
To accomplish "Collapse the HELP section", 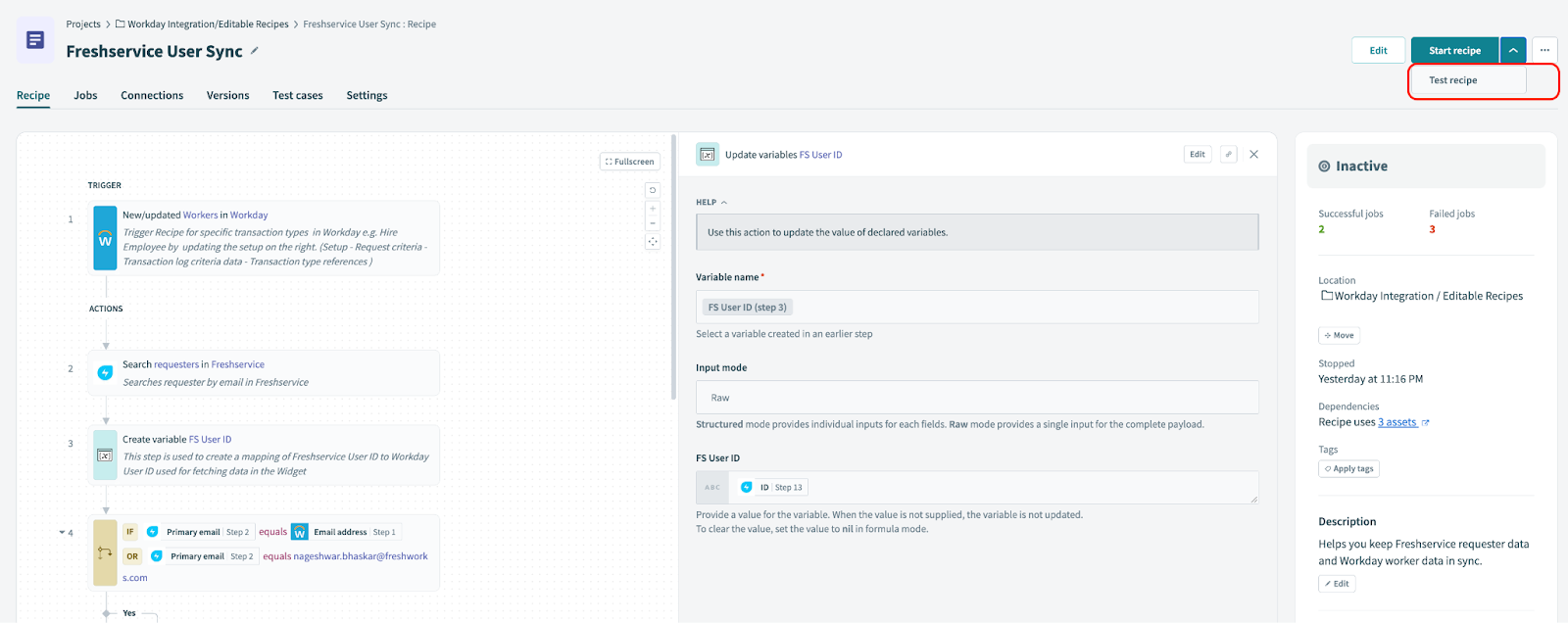I will 711,202.
